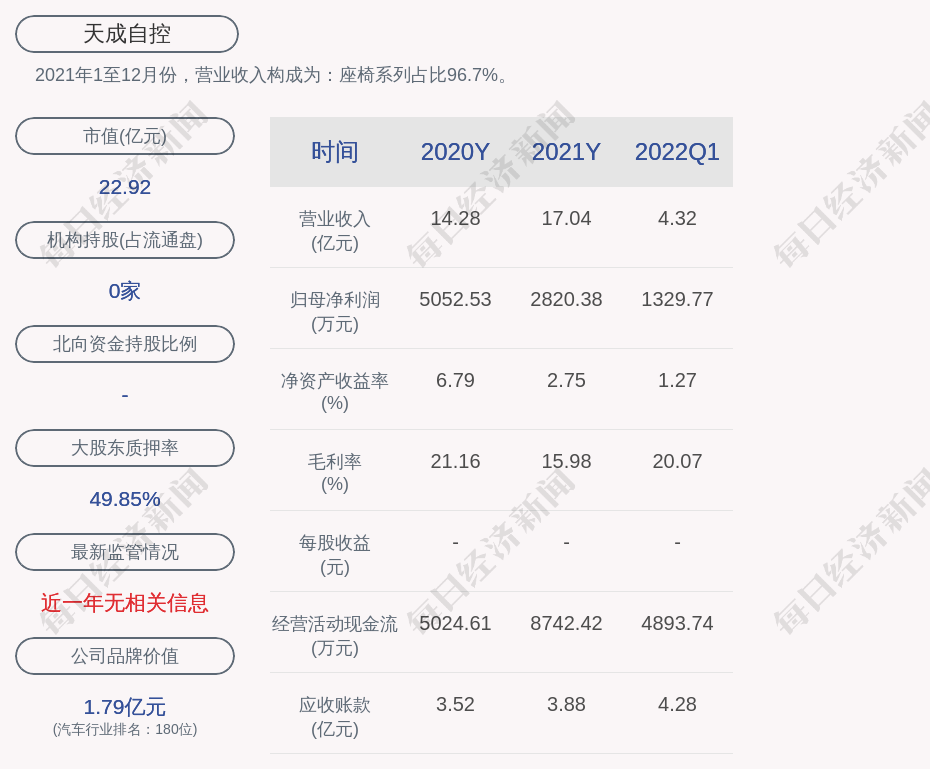930x769 pixels.
Task: Click the 0家 institutional holdings value
Action: coord(125,291)
